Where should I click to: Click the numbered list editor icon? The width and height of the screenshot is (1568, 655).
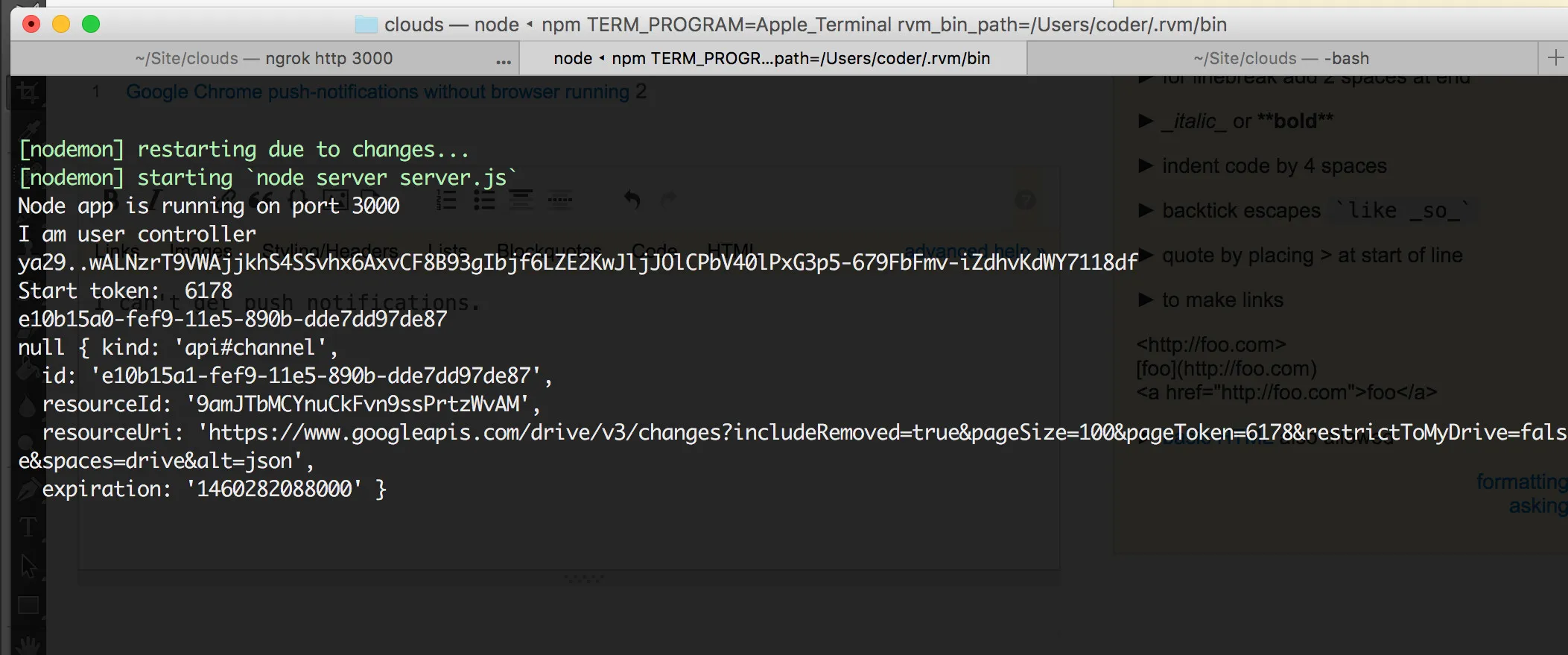click(x=446, y=200)
